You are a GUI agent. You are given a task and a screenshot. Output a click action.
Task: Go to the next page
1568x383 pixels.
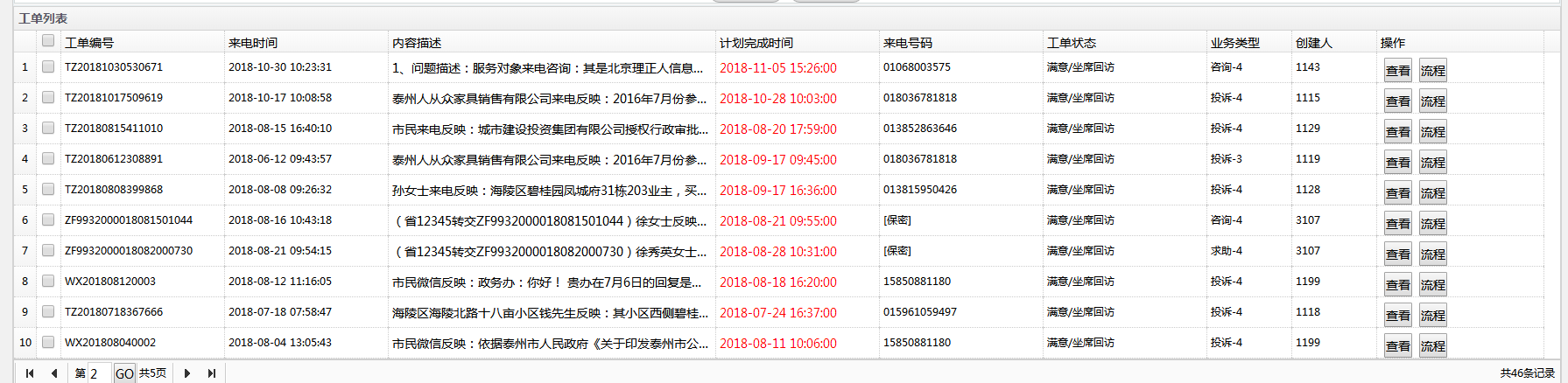pyautogui.click(x=186, y=373)
